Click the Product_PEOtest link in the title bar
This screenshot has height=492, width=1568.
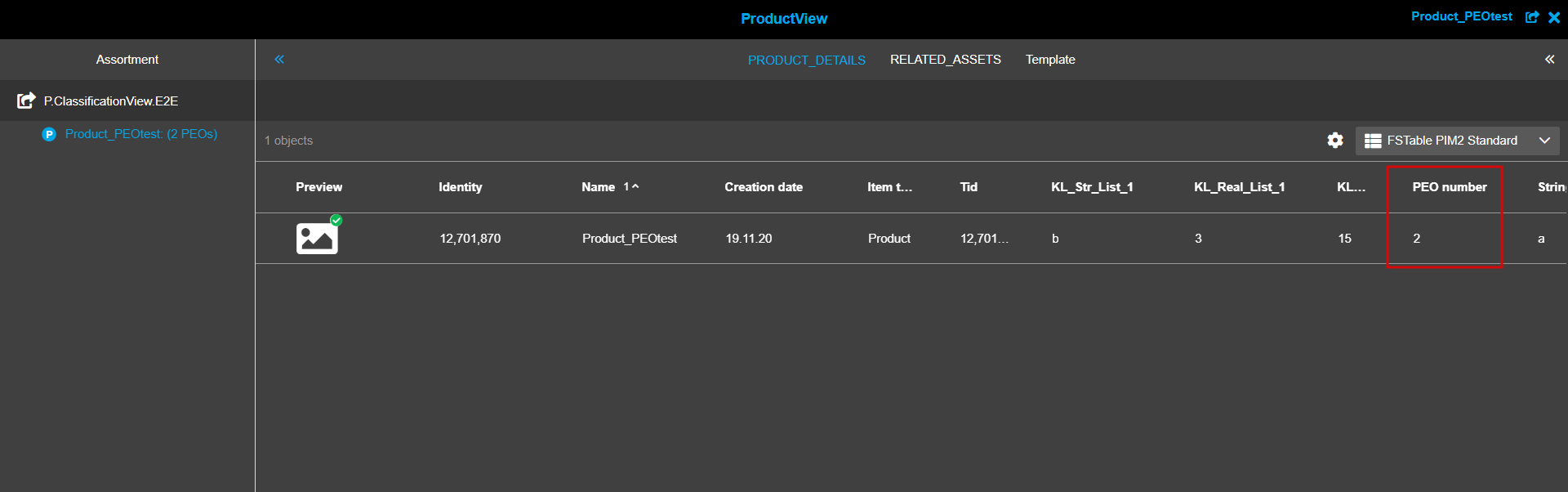(x=1462, y=16)
